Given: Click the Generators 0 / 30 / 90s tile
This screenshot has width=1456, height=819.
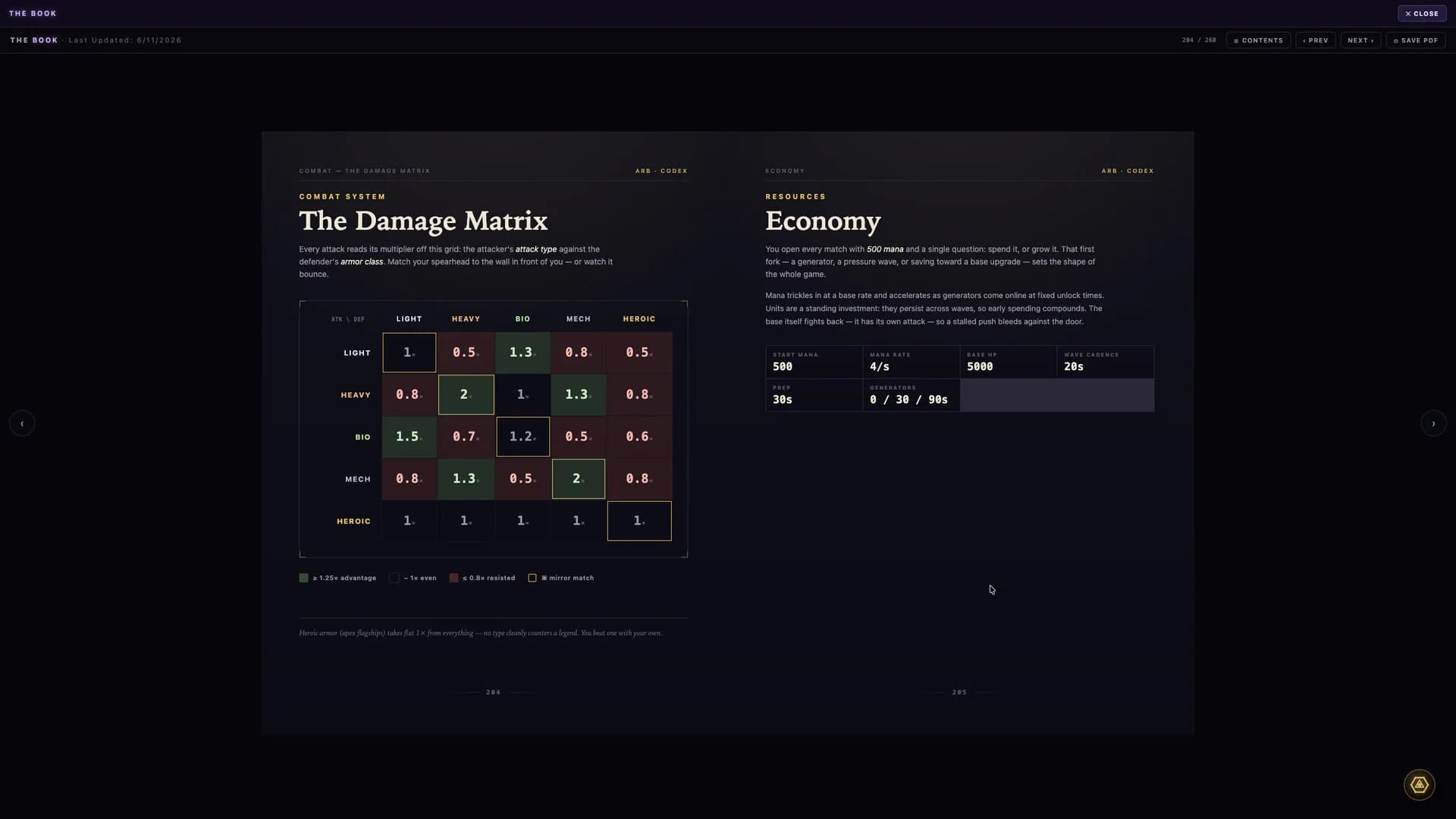Looking at the screenshot, I should (x=911, y=395).
